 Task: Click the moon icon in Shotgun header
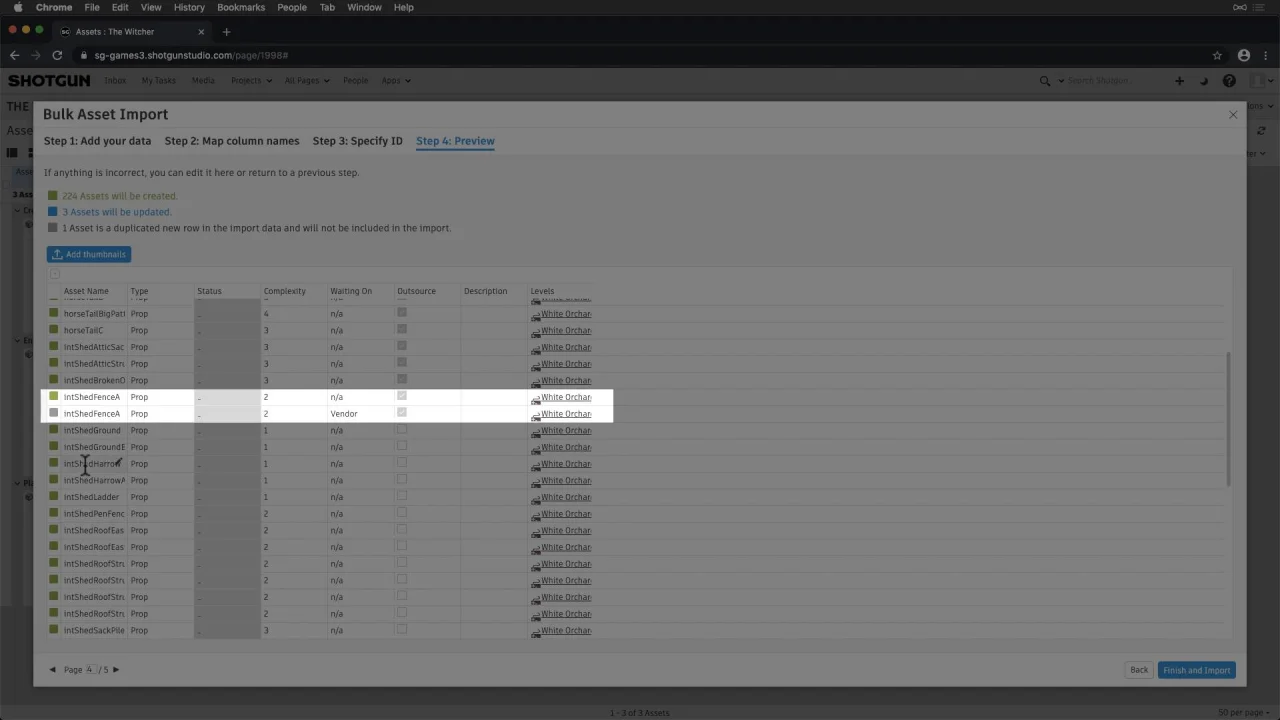point(1204,81)
